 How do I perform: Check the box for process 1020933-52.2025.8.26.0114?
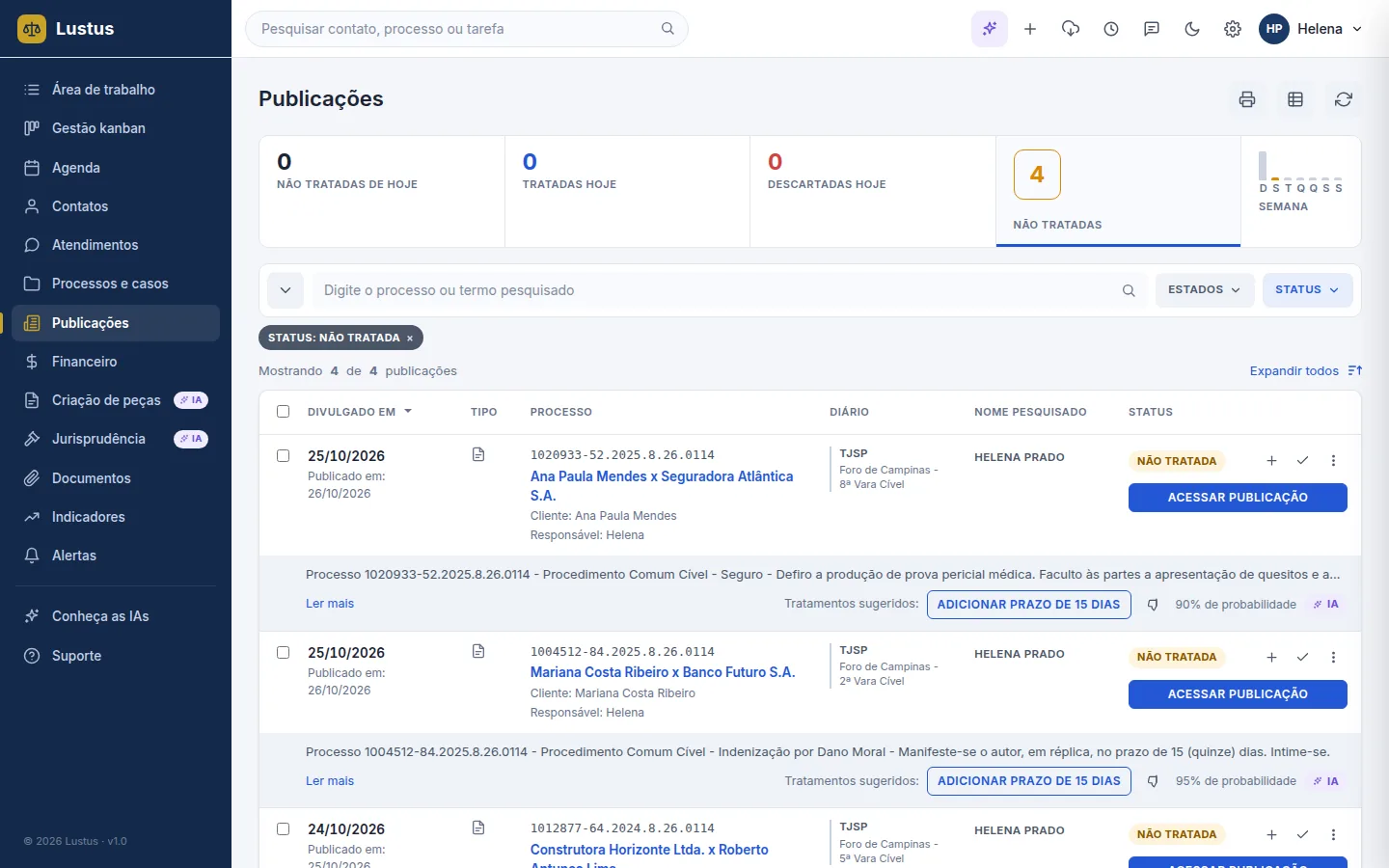[x=284, y=456]
